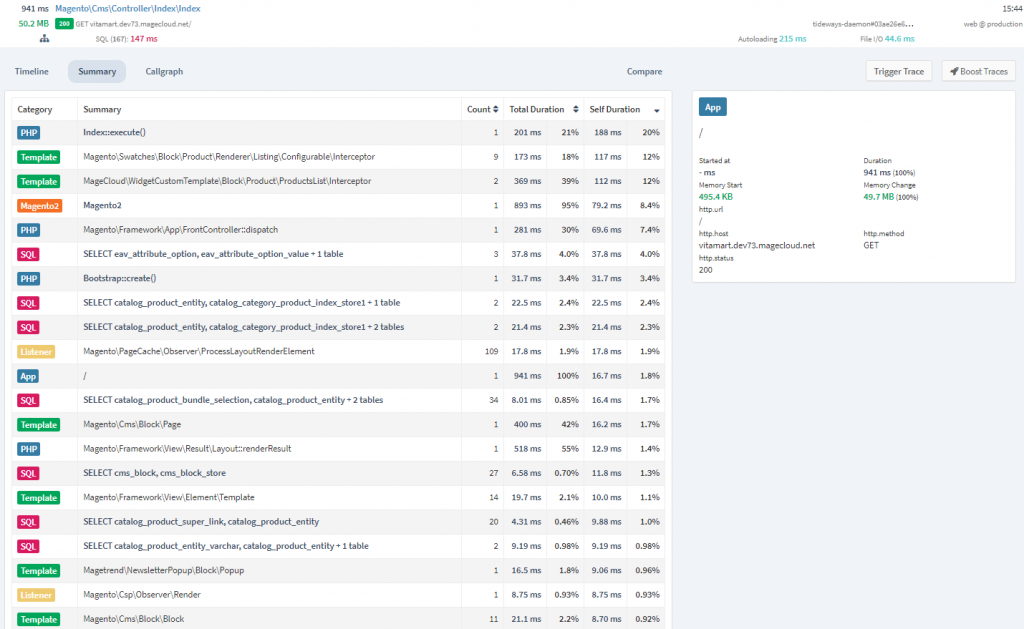The width and height of the screenshot is (1024, 629).
Task: Click the Listener badge on ProcessLayoutRenderElement row
Action: pyautogui.click(x=38, y=351)
